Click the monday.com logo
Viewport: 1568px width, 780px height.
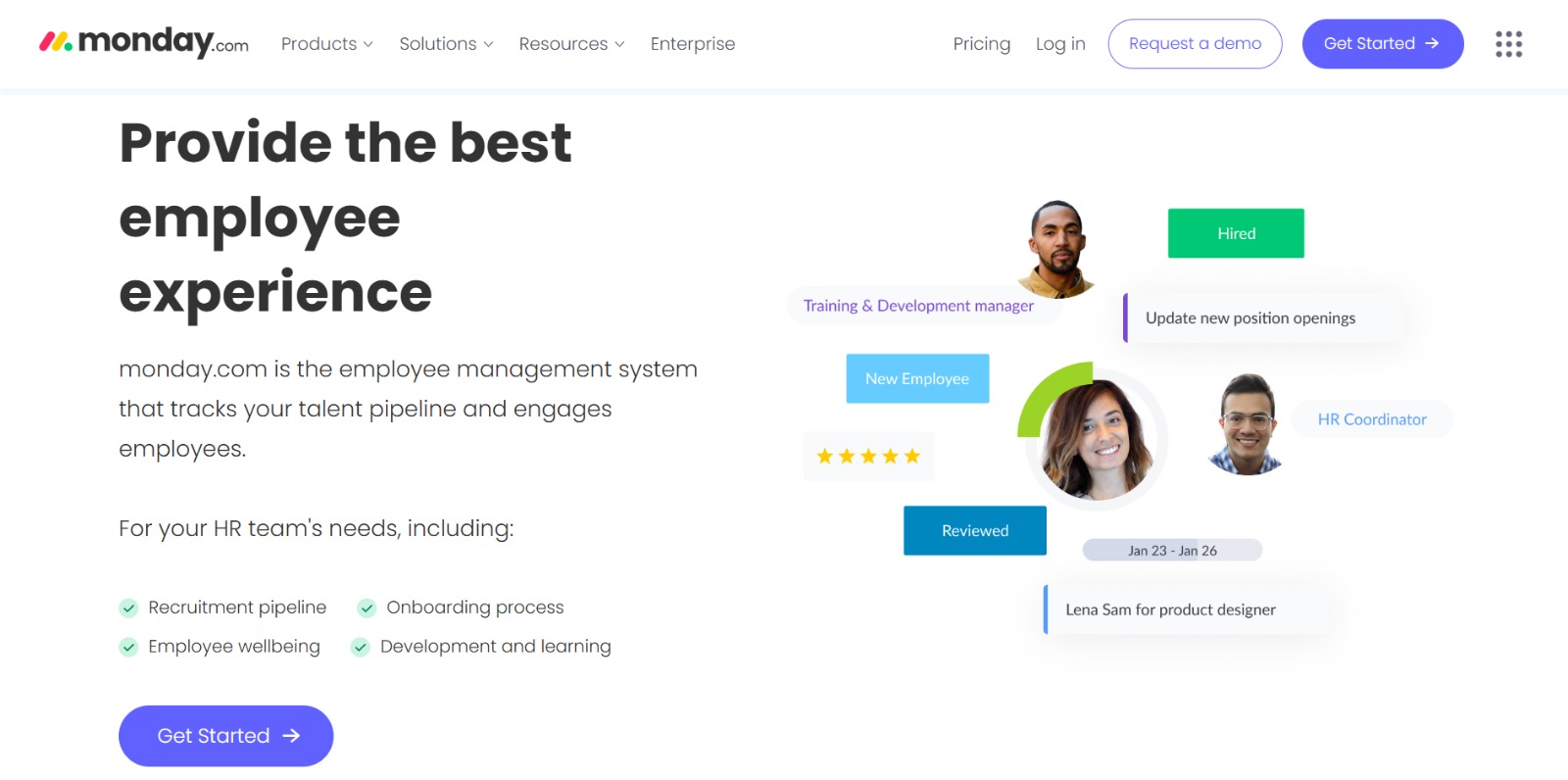pos(143,43)
